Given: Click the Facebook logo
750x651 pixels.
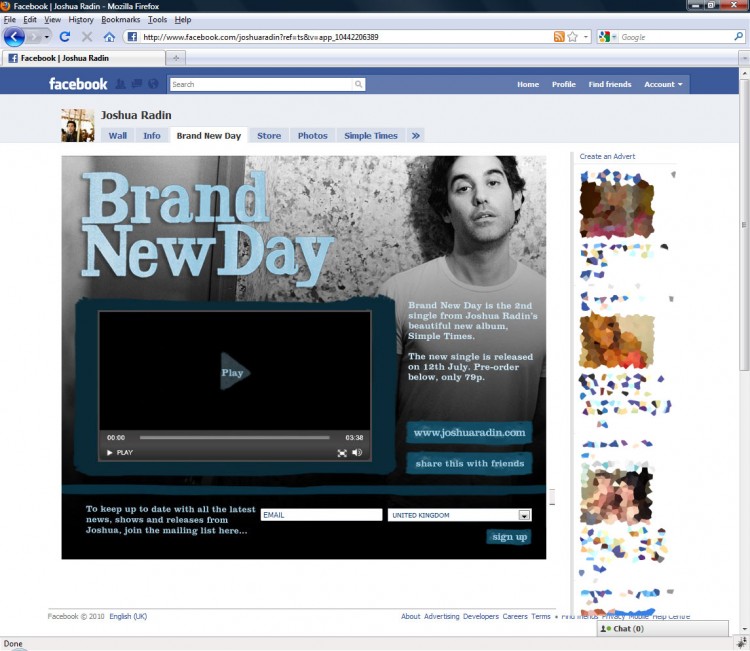Looking at the screenshot, I should click(x=78, y=84).
